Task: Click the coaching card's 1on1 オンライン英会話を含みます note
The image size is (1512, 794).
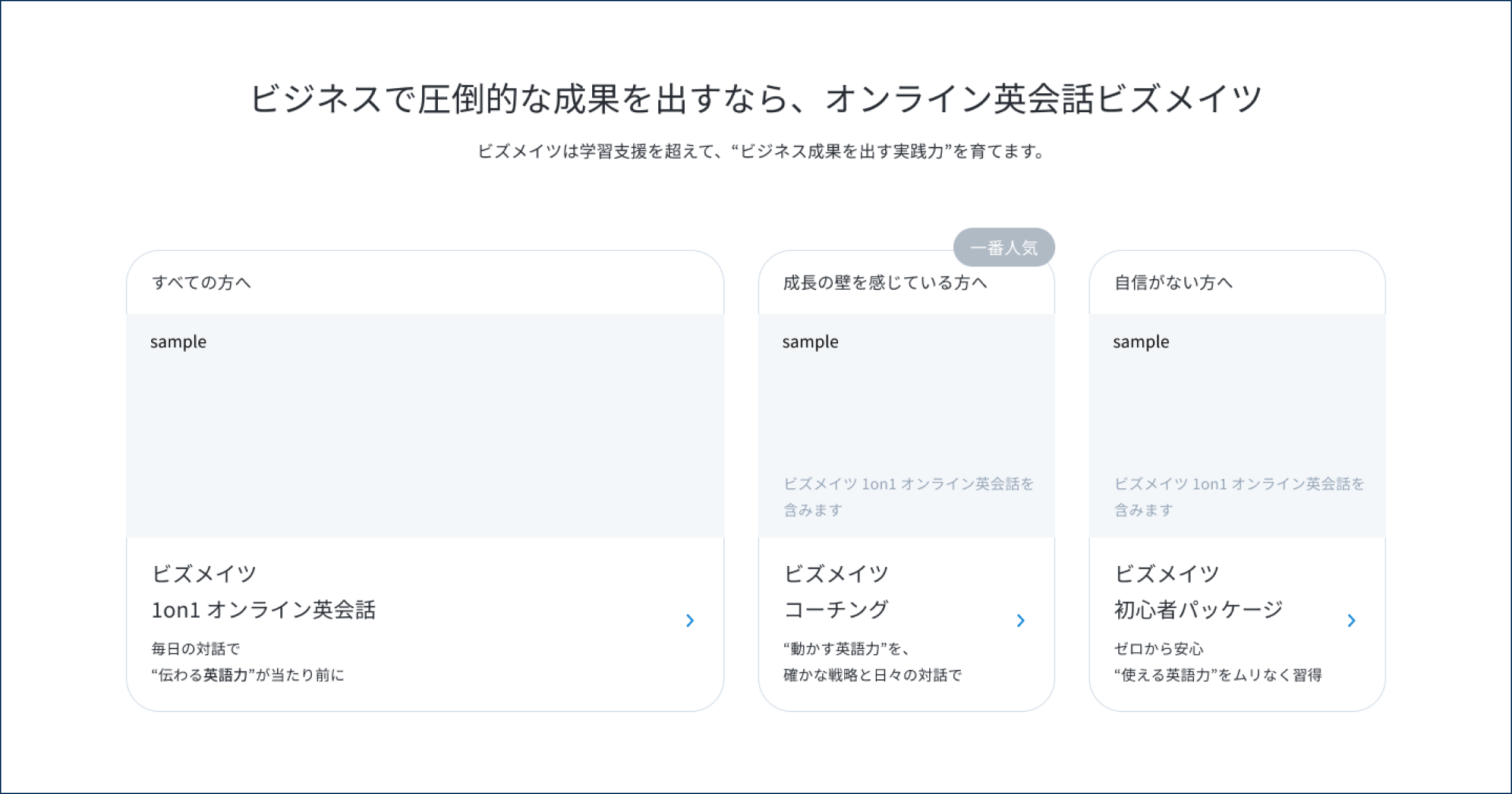Action: tap(908, 497)
